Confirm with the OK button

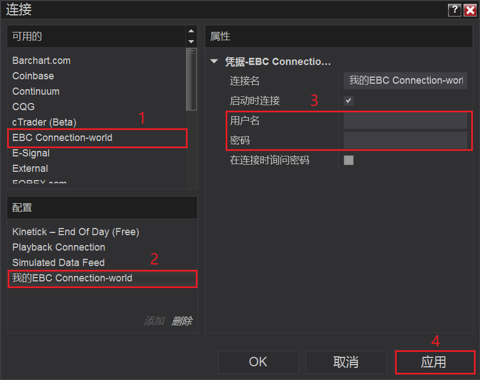(258, 362)
